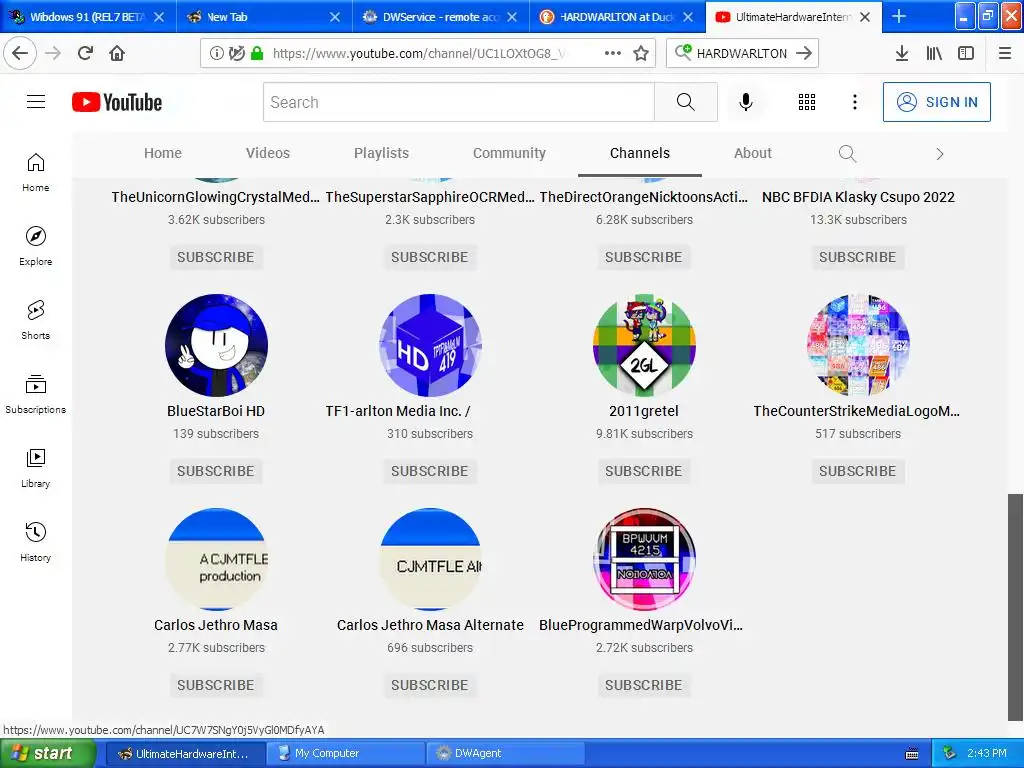Open Subscriptions in the left sidebar
Screen dimensions: 1024x768
pos(36,394)
